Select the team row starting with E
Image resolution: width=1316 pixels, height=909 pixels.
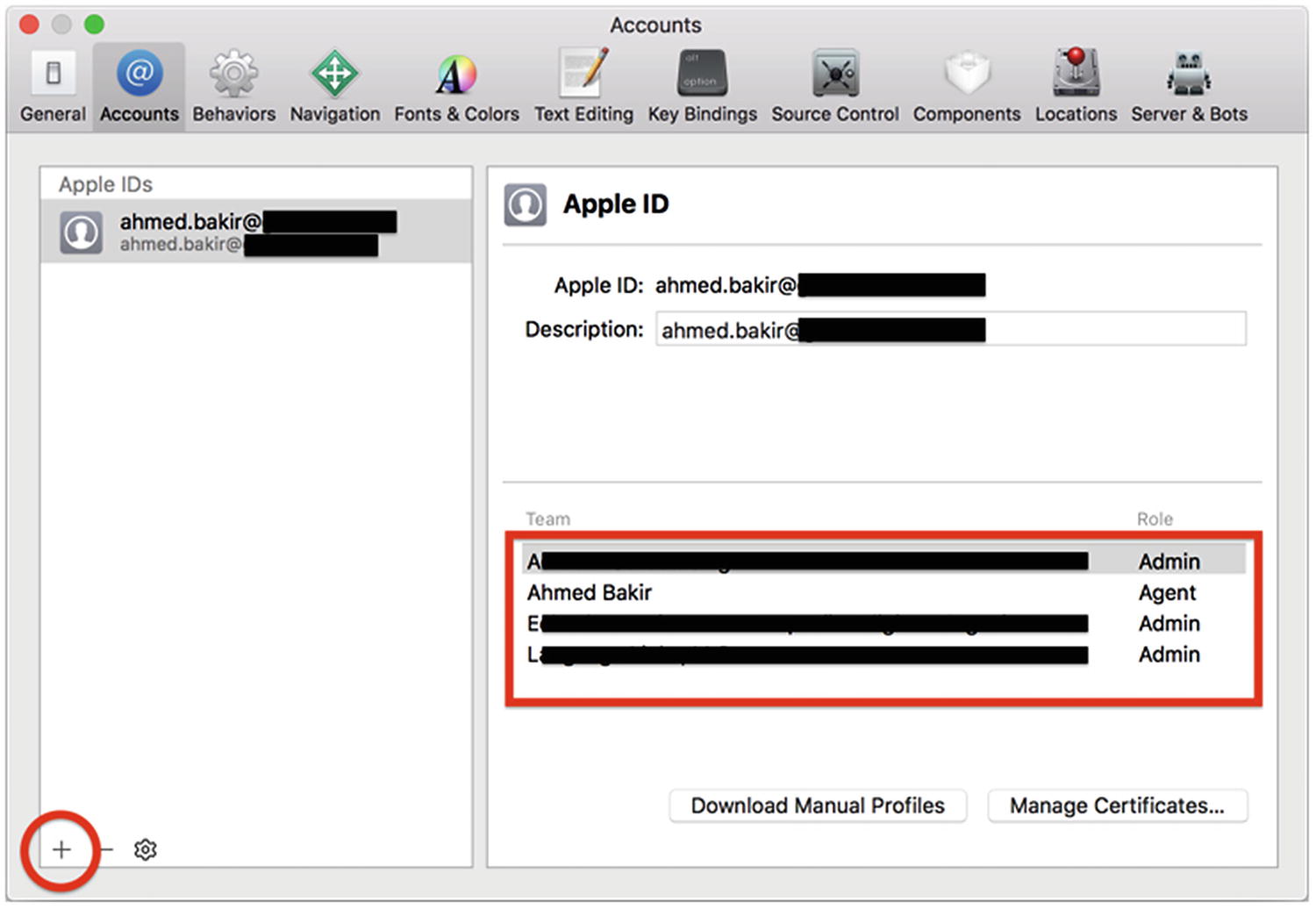tap(884, 624)
